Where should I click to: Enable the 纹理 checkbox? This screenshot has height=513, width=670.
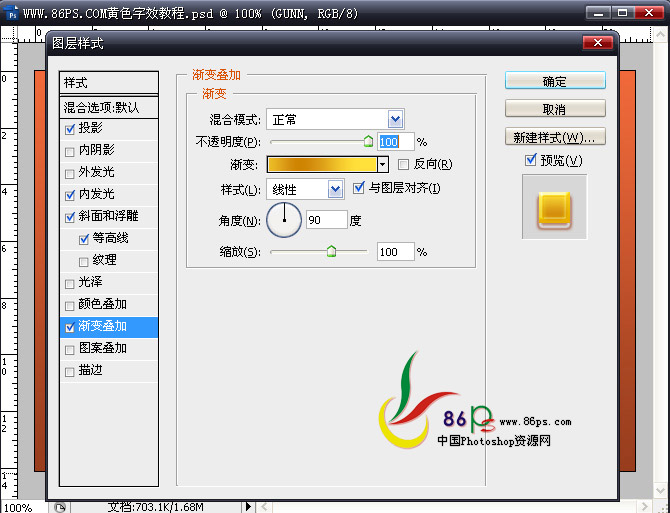[x=84, y=261]
